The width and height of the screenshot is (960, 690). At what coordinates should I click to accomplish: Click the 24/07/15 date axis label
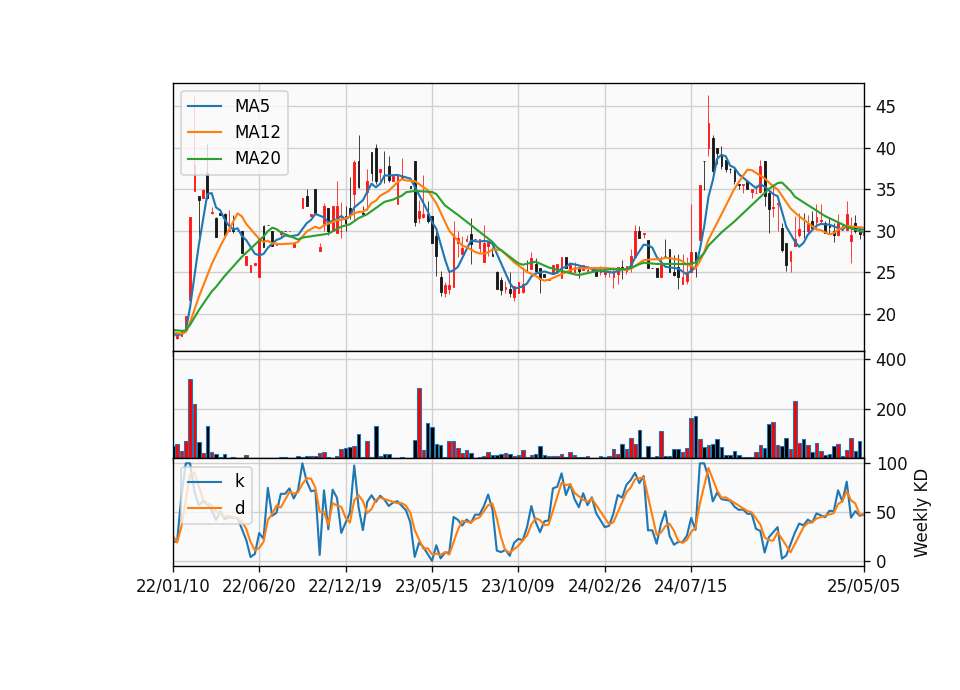pos(691,586)
